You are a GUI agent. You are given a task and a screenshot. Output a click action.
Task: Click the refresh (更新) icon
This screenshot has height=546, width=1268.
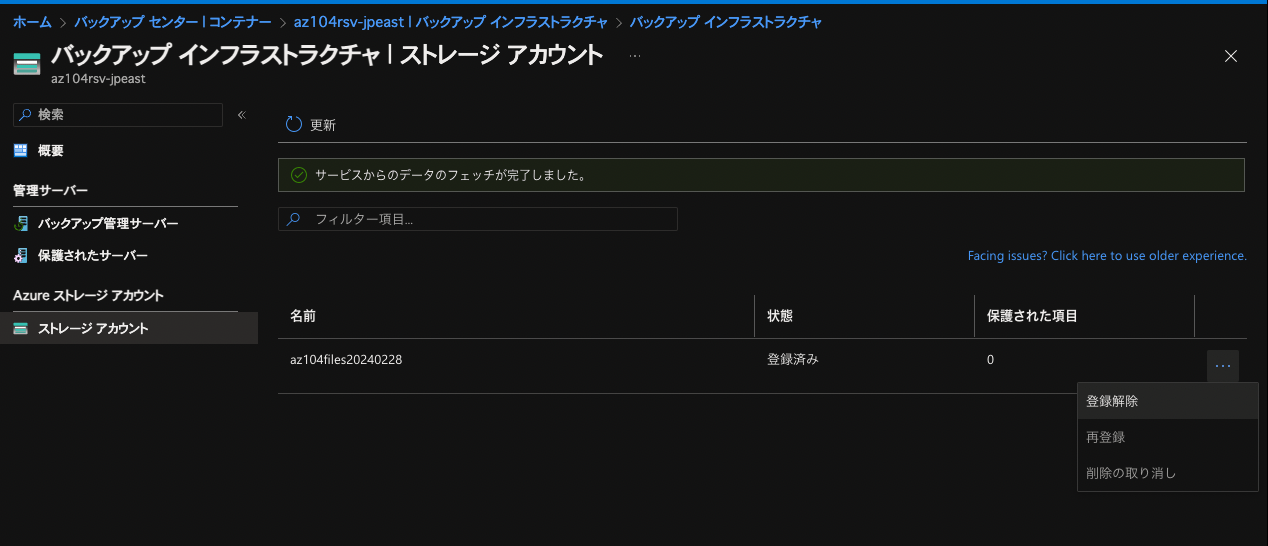pos(294,124)
